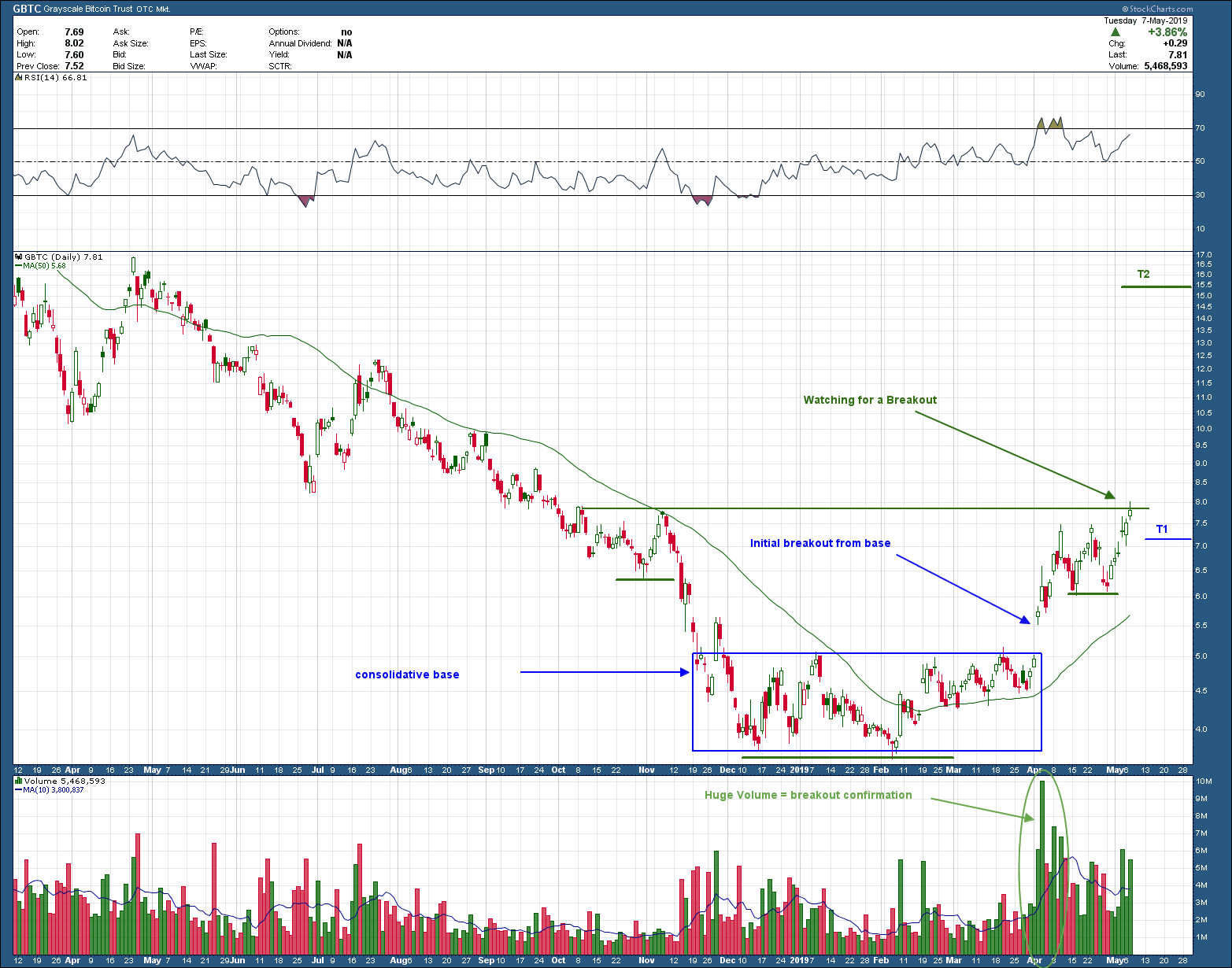Image resolution: width=1232 pixels, height=968 pixels.
Task: Click the price axis label 17.0
Action: (x=1203, y=255)
